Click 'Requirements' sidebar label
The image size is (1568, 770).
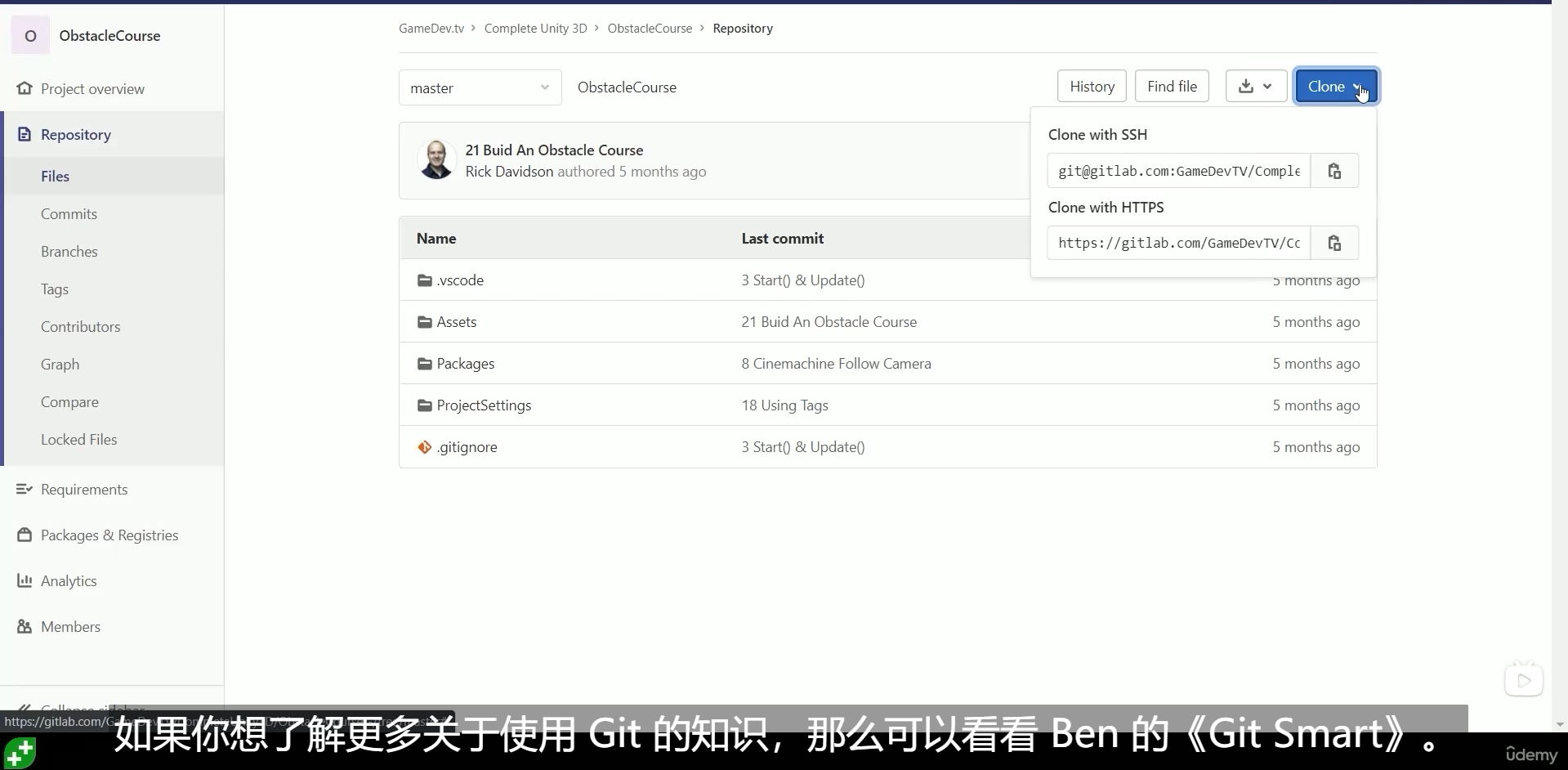coord(84,489)
